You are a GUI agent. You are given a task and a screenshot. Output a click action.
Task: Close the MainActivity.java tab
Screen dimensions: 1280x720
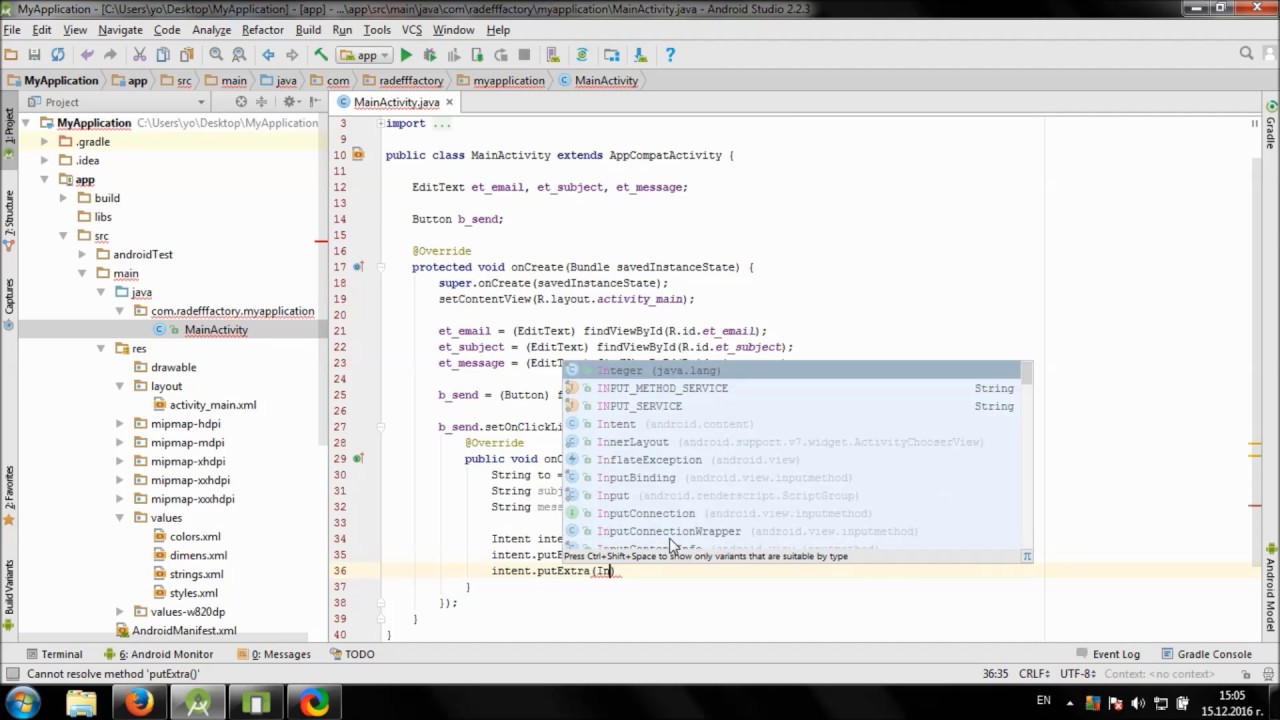[450, 102]
